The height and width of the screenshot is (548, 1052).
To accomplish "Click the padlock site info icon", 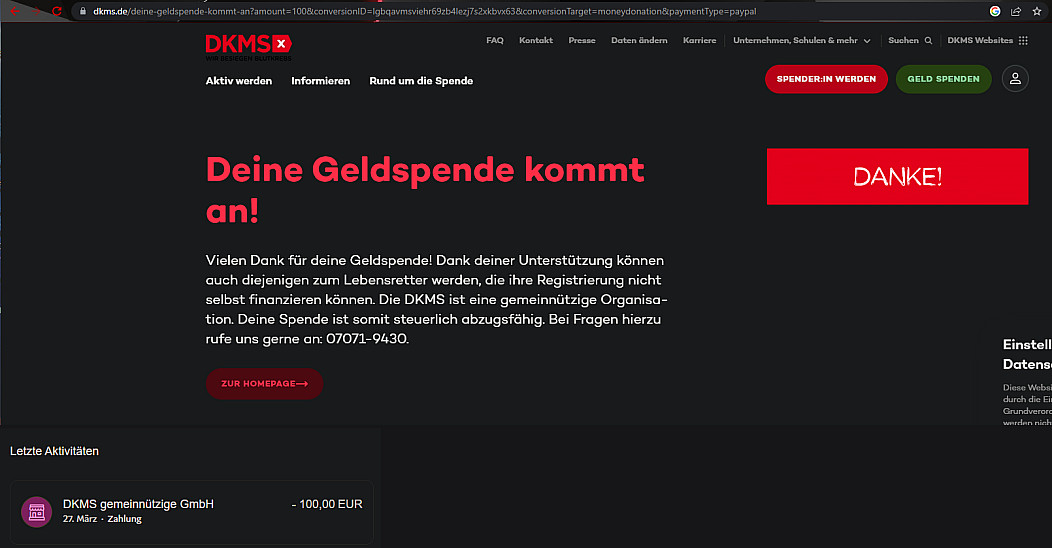I will click(x=84, y=11).
